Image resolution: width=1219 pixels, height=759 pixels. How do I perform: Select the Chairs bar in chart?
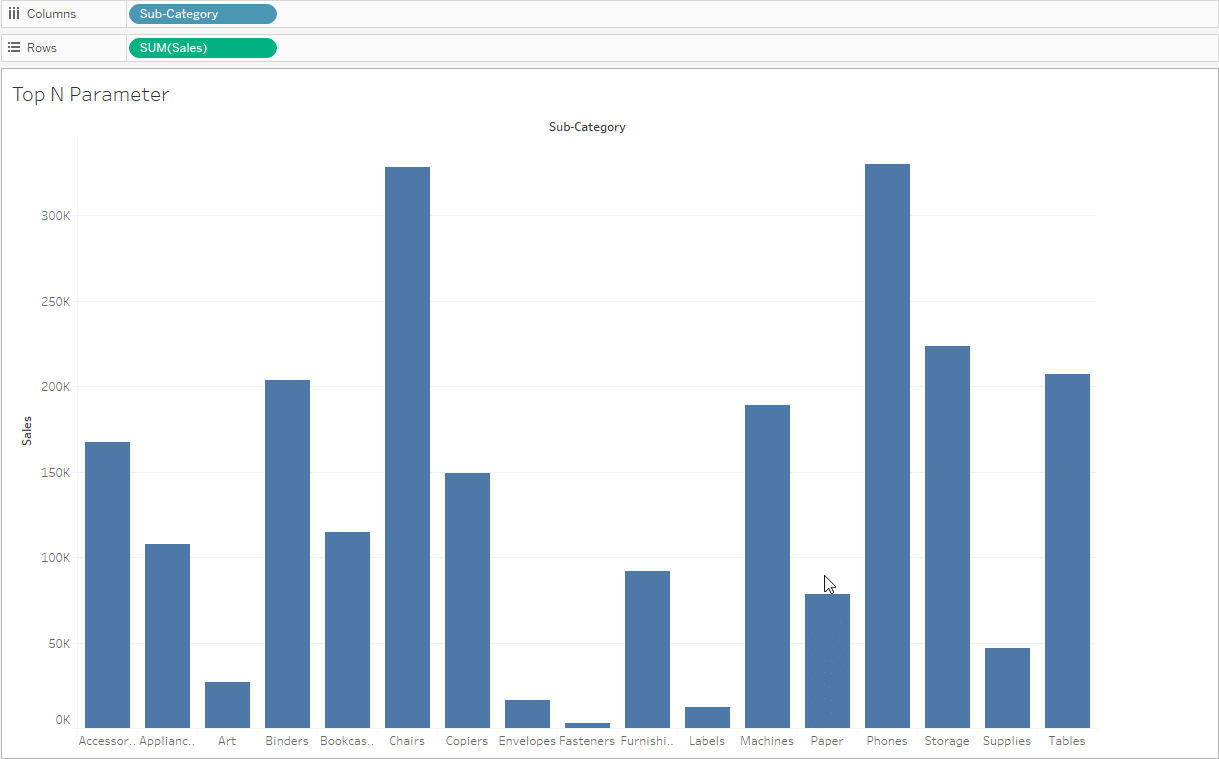pos(407,447)
